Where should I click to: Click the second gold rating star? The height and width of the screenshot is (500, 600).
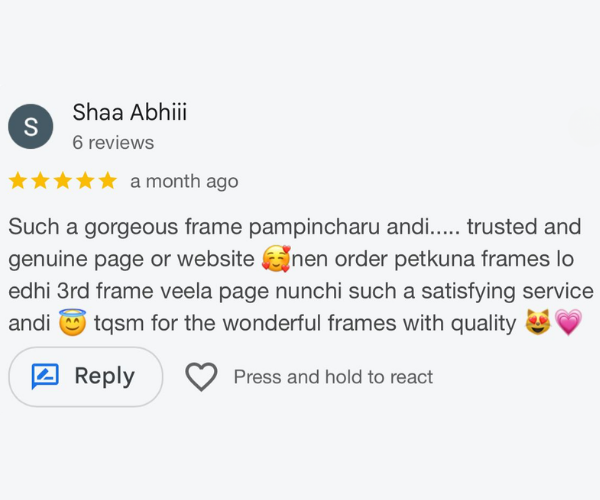pos(40,181)
